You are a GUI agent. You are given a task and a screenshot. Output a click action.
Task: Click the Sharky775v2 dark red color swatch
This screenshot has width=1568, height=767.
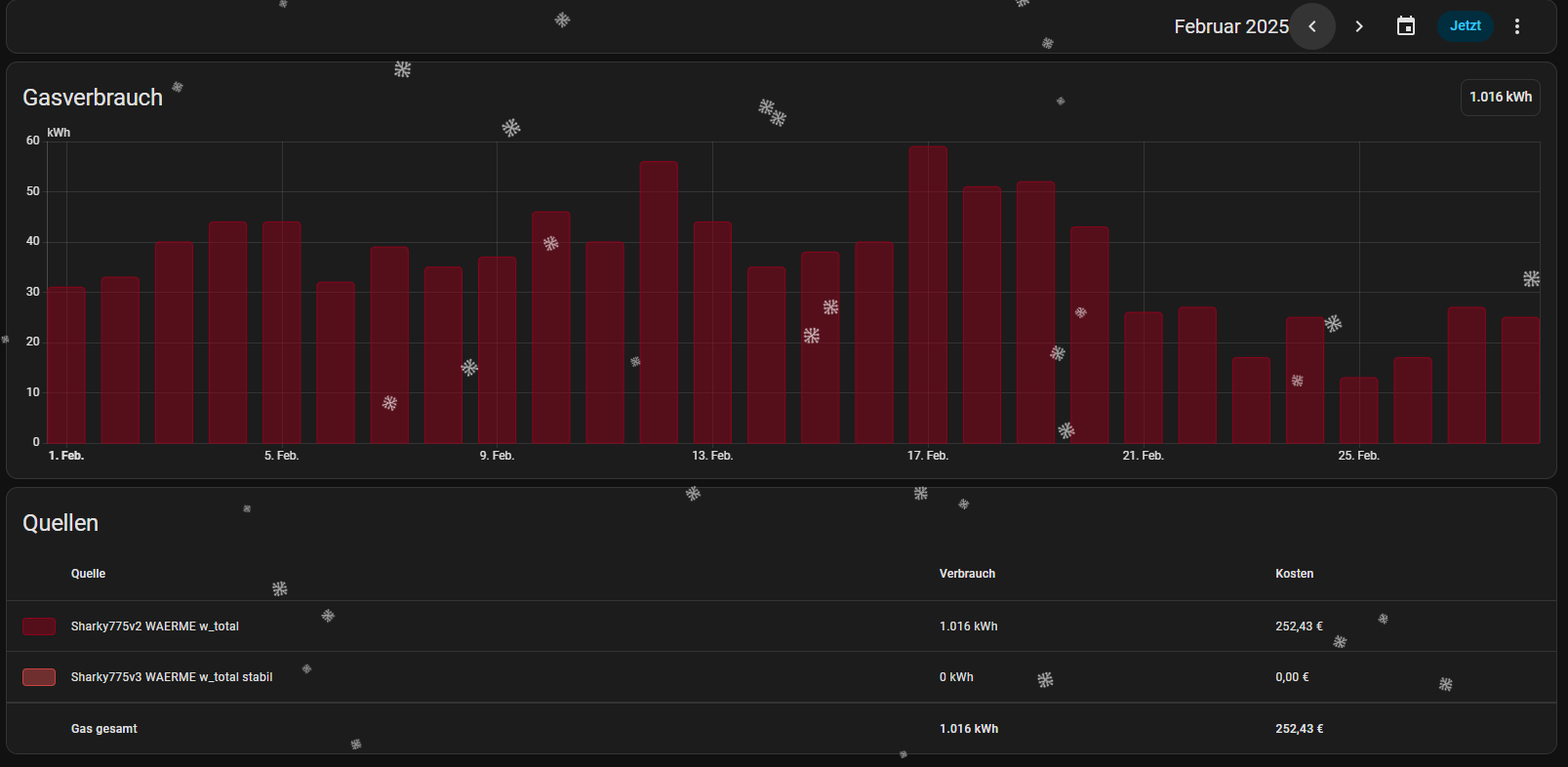pos(39,626)
